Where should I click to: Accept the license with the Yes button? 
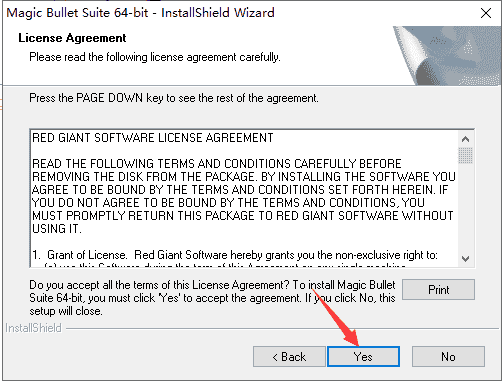(x=363, y=356)
